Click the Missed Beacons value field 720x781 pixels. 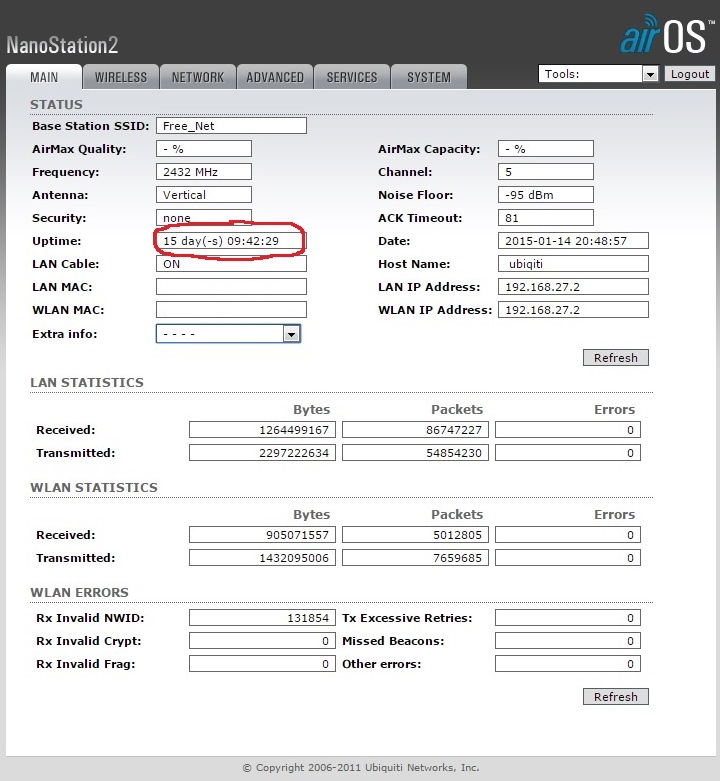pyautogui.click(x=568, y=641)
